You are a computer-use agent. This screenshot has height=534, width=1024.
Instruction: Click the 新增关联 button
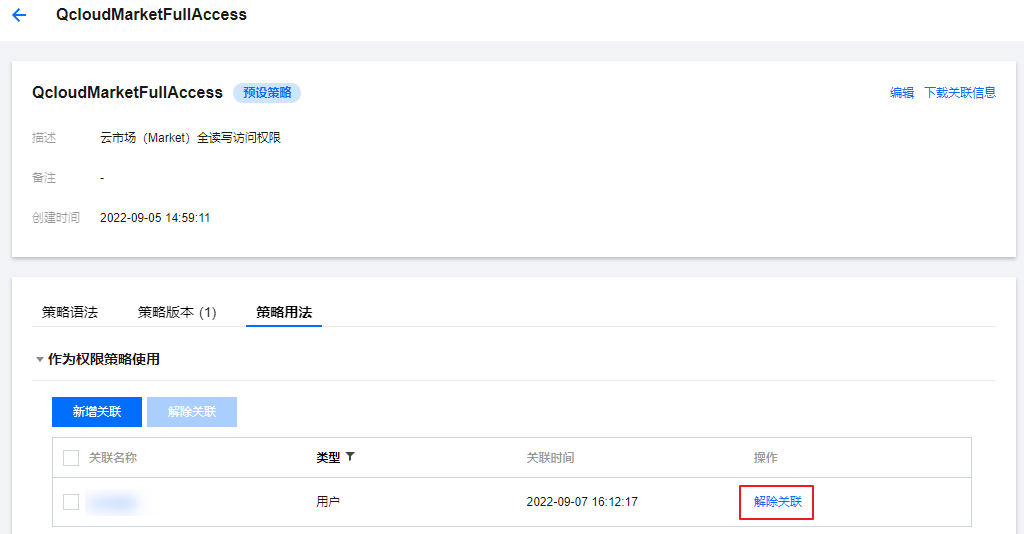click(97, 412)
